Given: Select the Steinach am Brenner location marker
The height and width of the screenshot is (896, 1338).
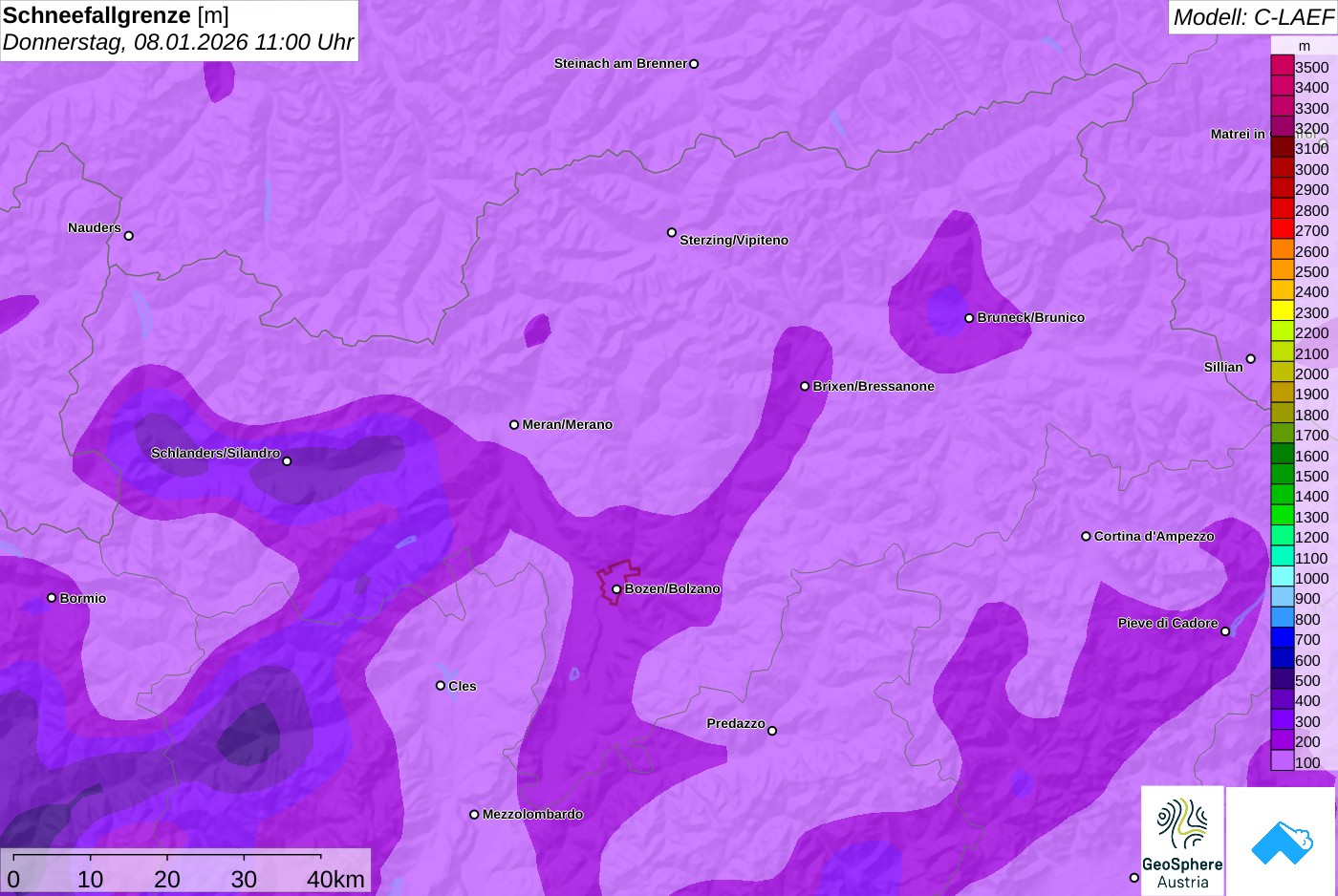Looking at the screenshot, I should tap(694, 64).
